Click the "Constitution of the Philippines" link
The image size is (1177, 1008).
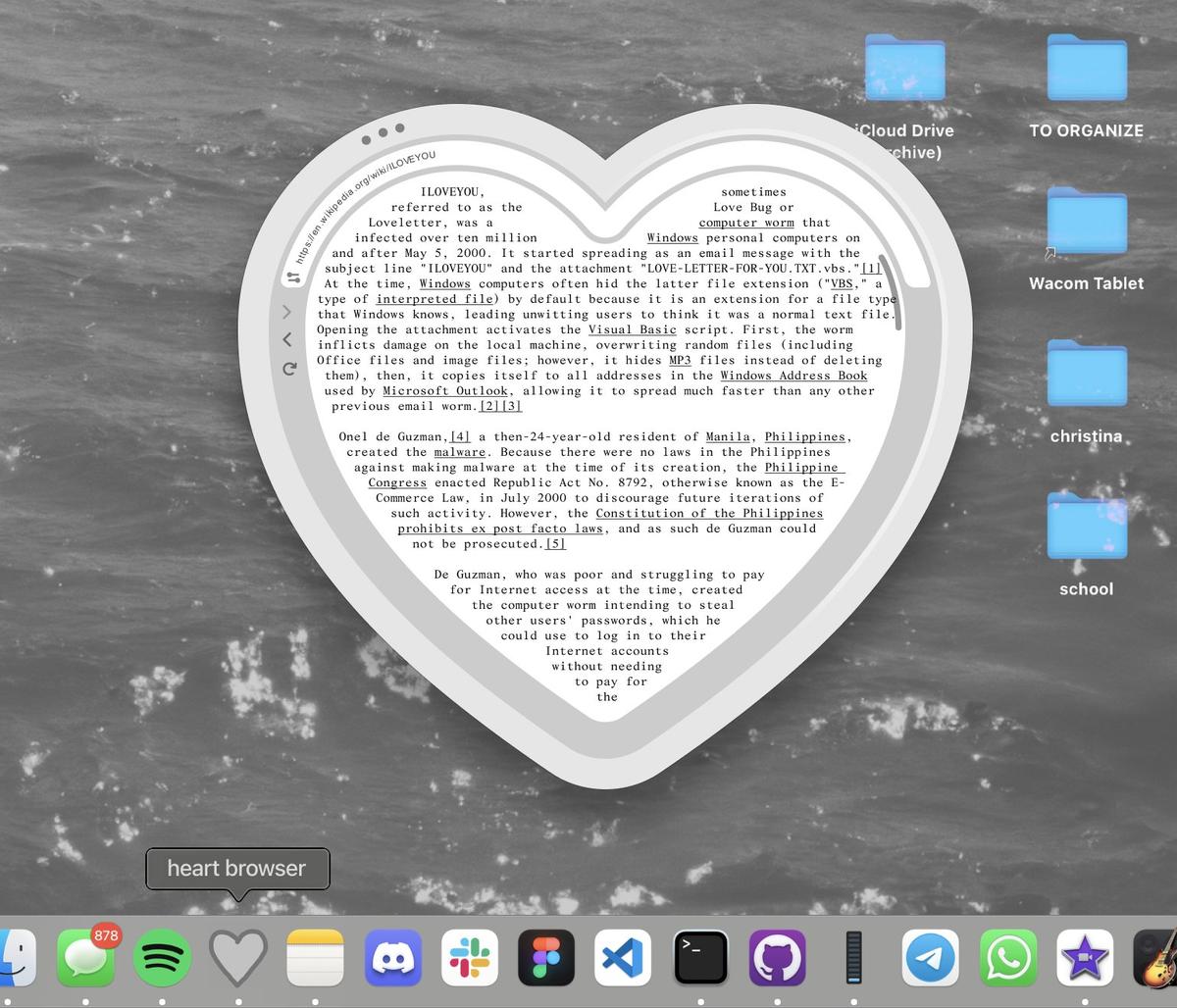[709, 513]
